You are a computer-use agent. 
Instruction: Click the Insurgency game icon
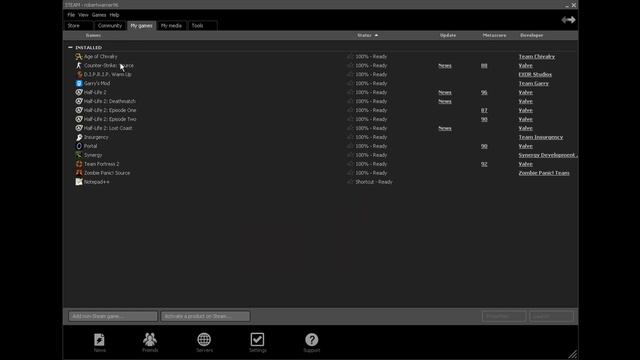tap(79, 137)
